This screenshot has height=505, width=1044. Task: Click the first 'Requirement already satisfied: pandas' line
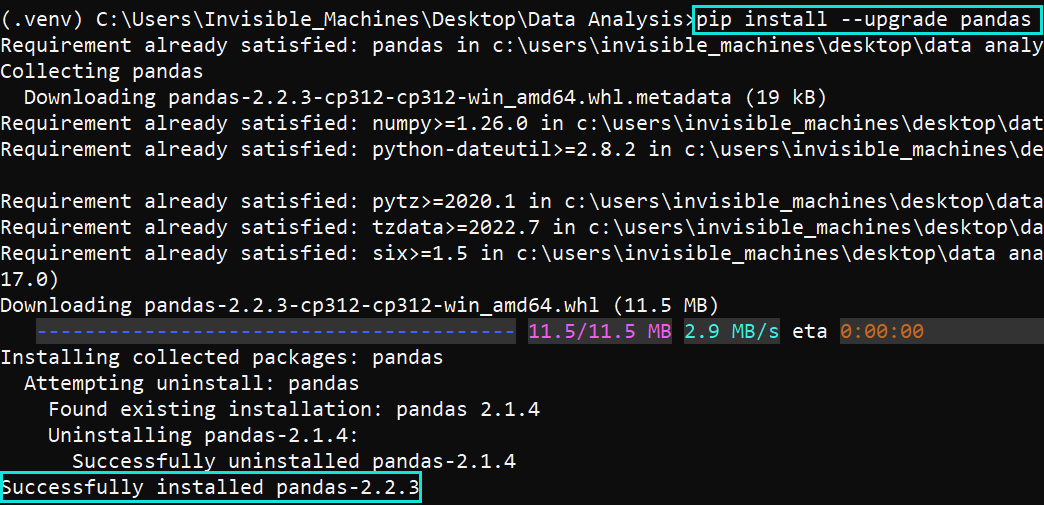coord(522,45)
